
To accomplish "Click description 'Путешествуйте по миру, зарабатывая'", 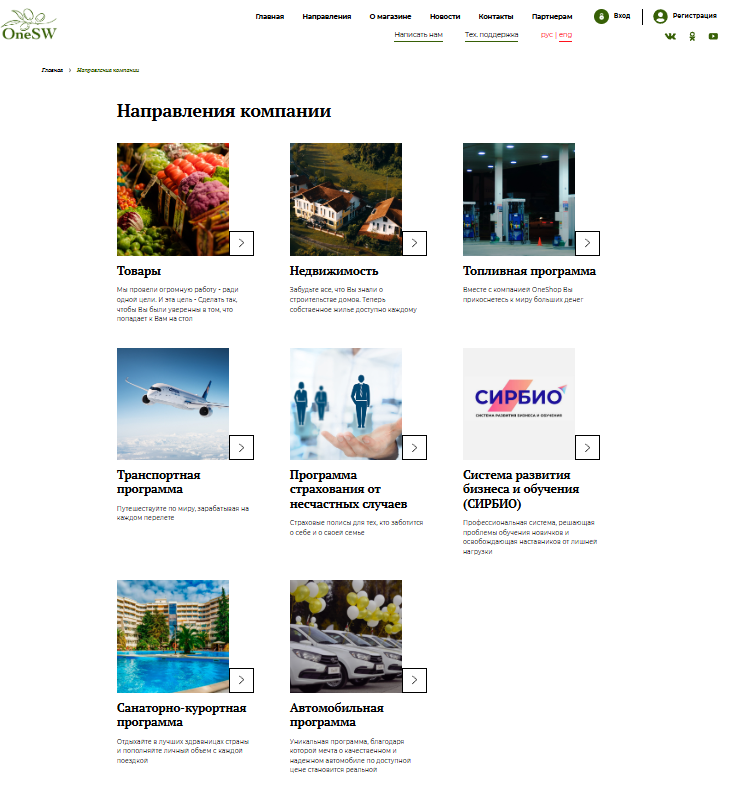I will (x=182, y=513).
